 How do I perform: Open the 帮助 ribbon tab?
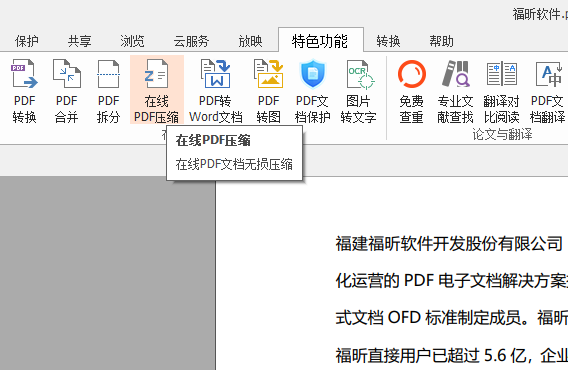pyautogui.click(x=441, y=41)
